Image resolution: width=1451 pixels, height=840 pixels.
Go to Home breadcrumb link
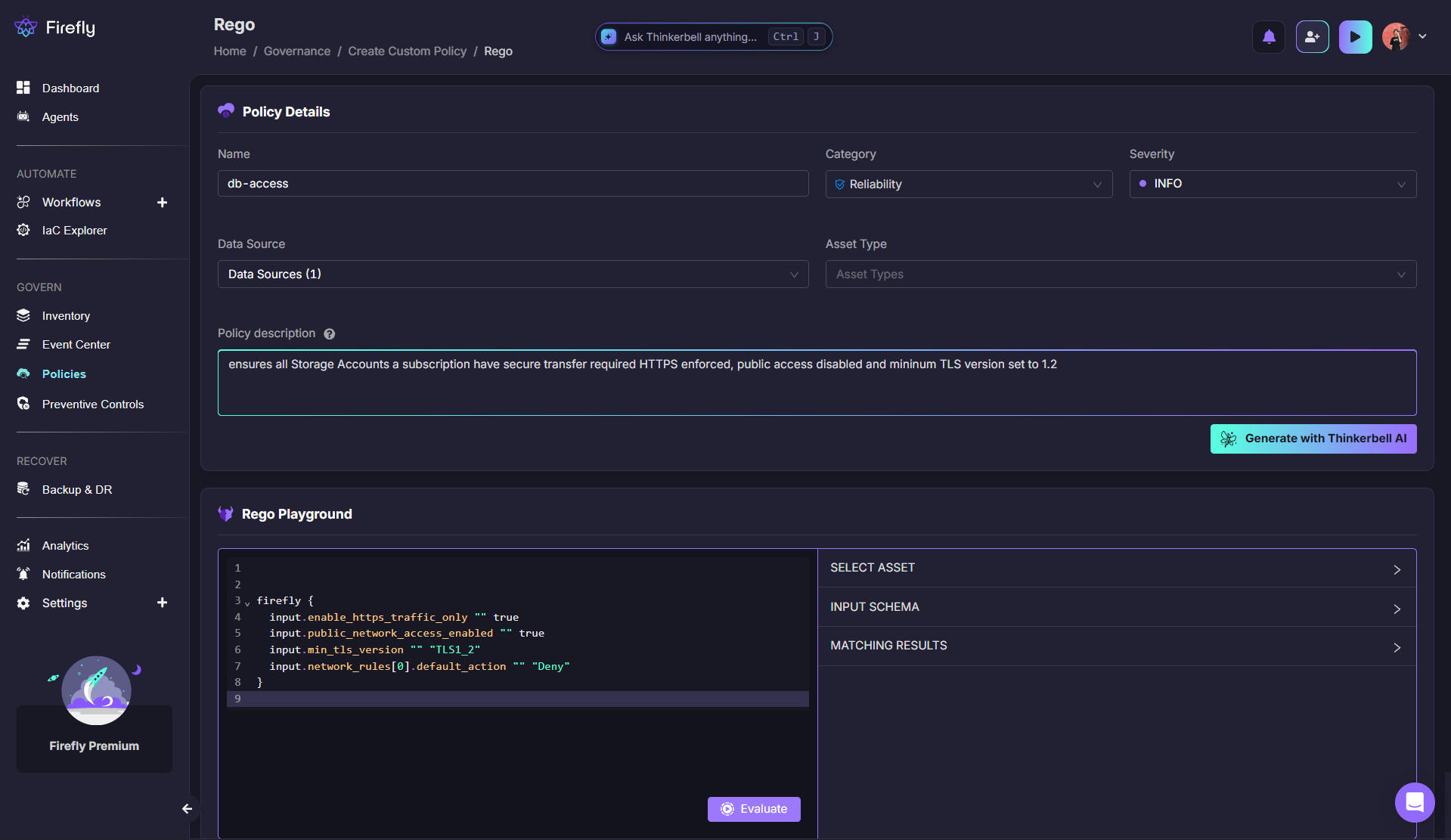click(x=230, y=51)
